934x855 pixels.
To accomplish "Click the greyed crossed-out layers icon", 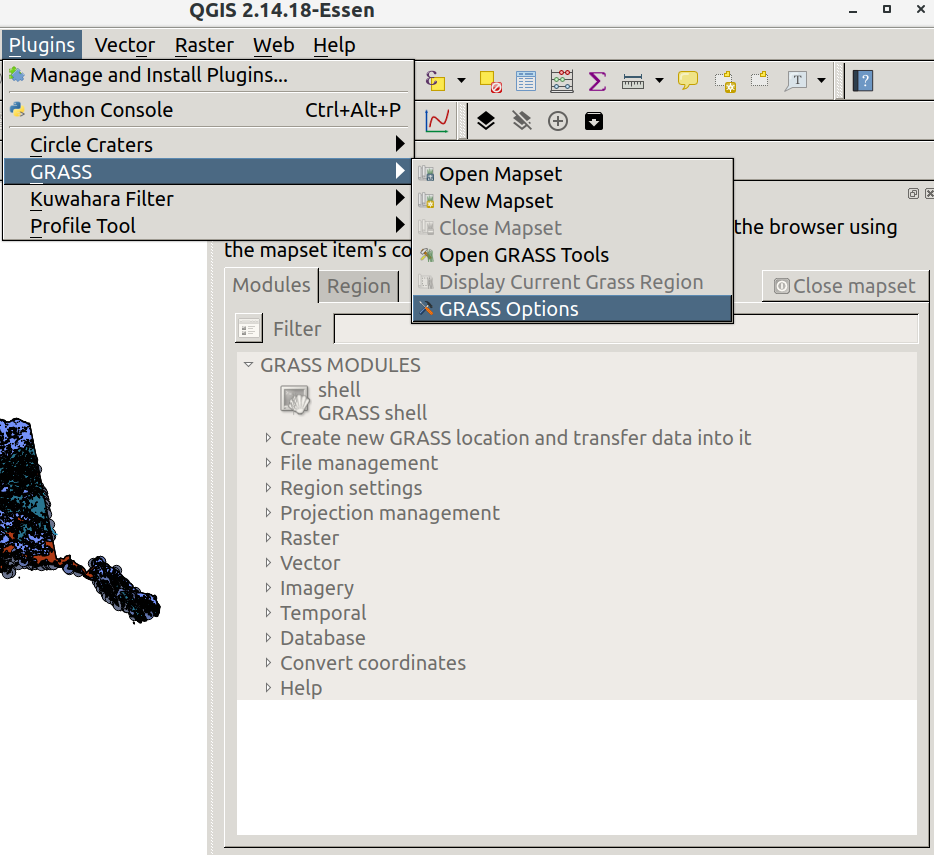I will pyautogui.click(x=522, y=121).
